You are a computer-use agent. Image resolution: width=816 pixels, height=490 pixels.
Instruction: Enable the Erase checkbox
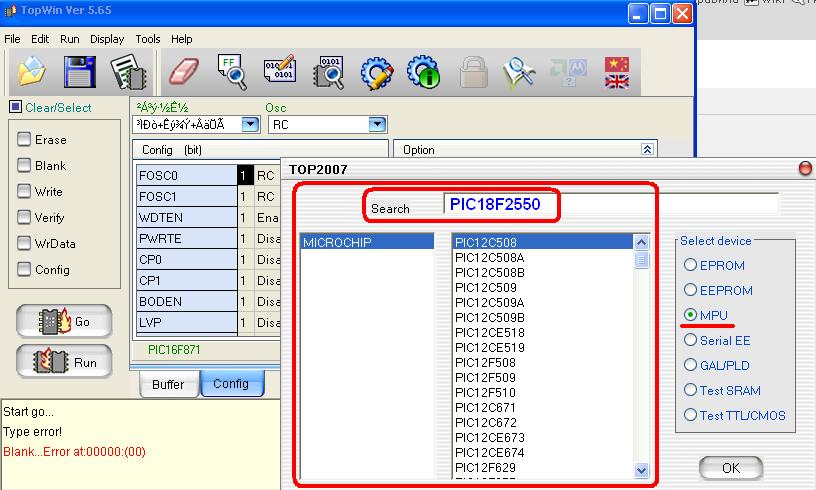[24, 139]
